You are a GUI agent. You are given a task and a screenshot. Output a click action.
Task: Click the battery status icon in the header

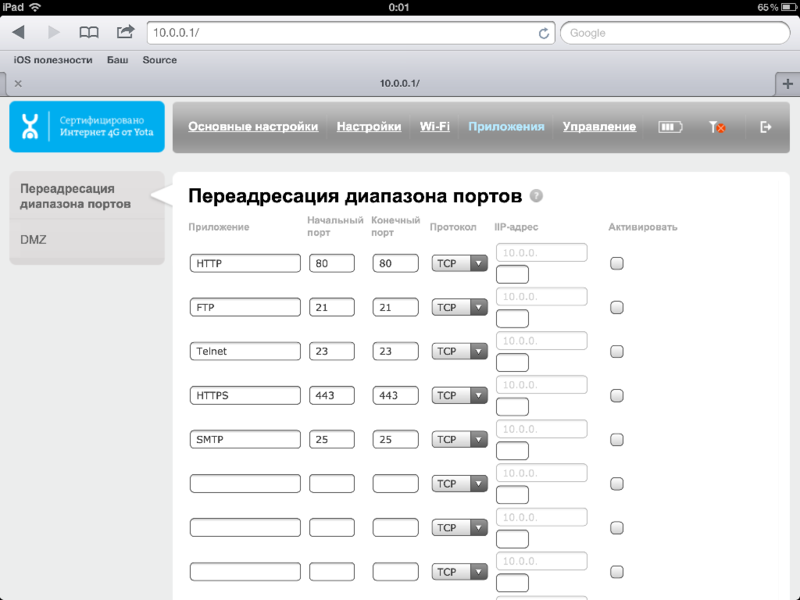coord(670,126)
